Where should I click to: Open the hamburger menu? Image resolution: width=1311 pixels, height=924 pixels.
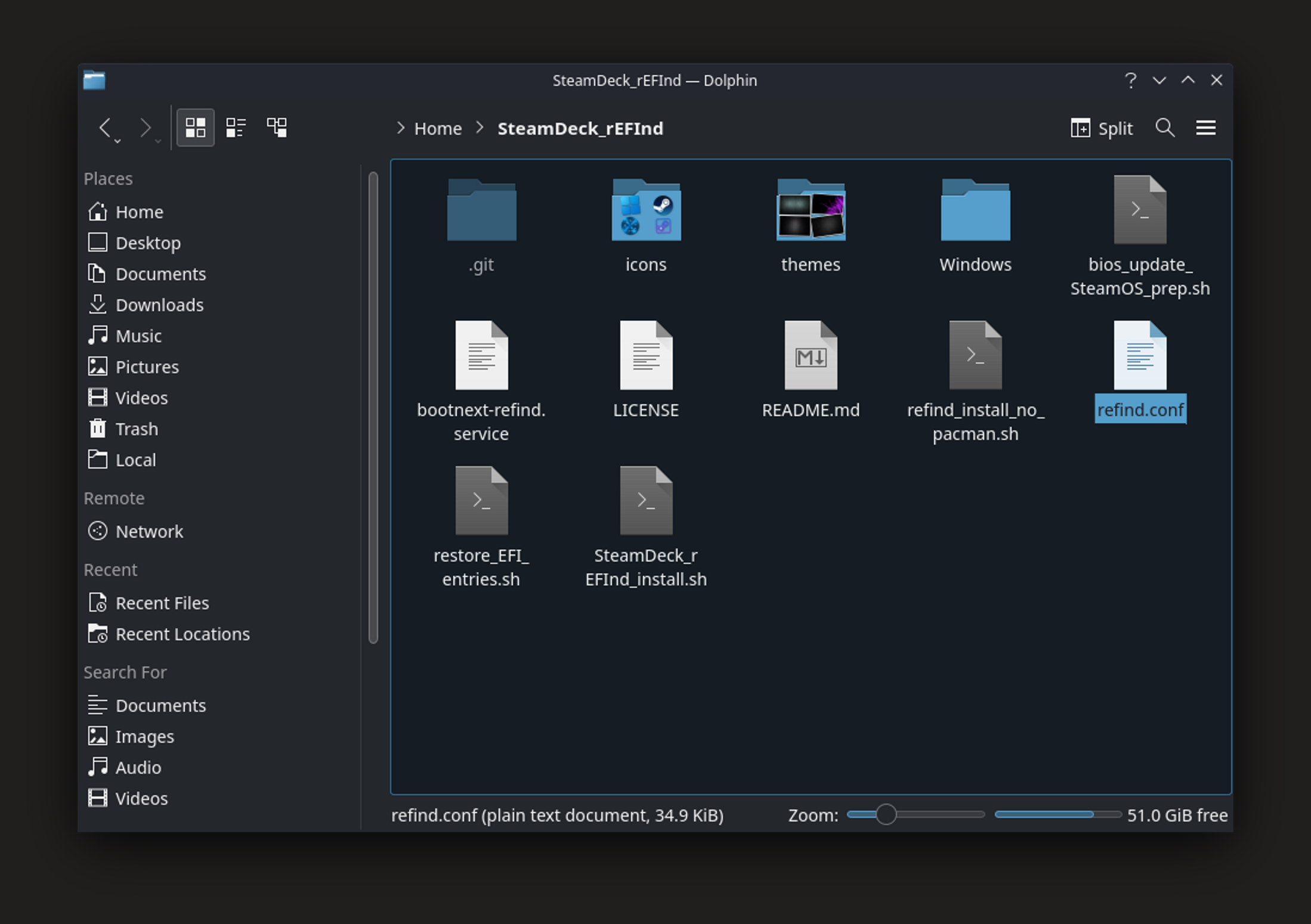[1205, 128]
